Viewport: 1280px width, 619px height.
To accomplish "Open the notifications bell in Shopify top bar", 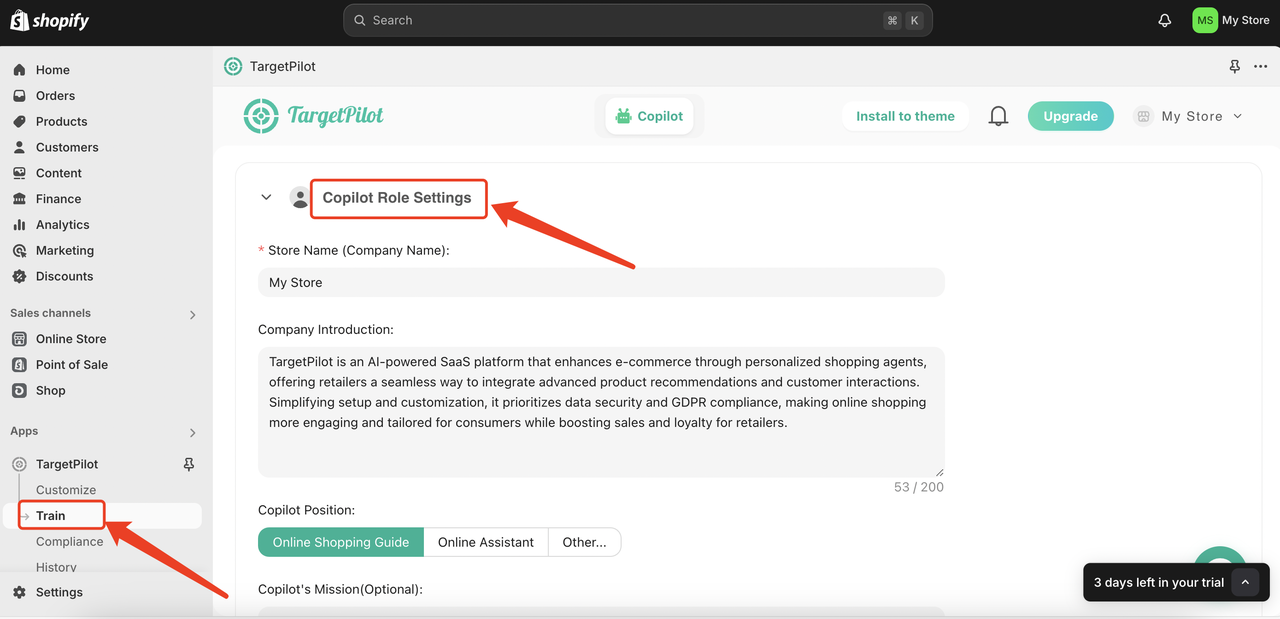I will click(x=1164, y=20).
